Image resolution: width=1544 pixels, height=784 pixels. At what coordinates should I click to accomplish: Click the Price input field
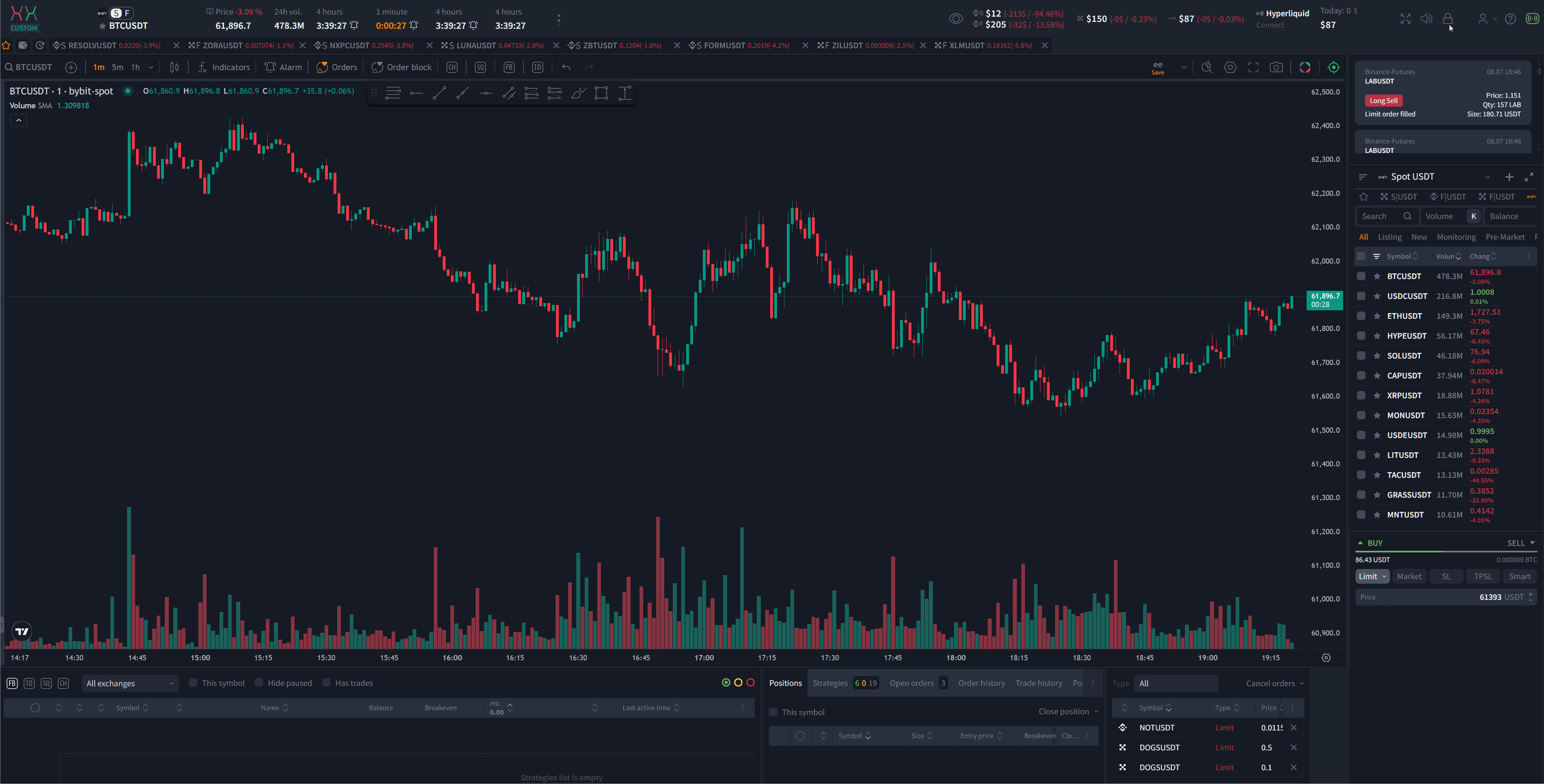[1446, 597]
